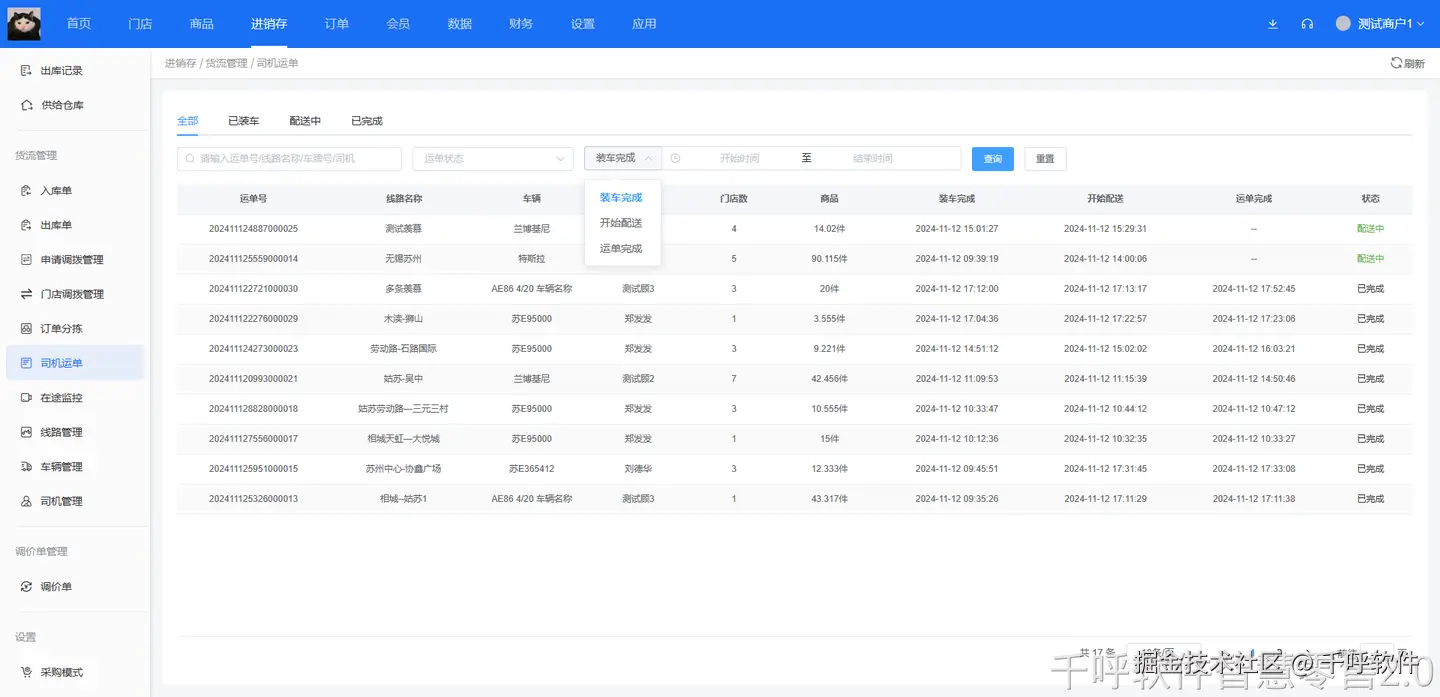Screen dimensions: 1440x697
Task: Open 车辆管理 sidebar icon
Action: [27, 467]
